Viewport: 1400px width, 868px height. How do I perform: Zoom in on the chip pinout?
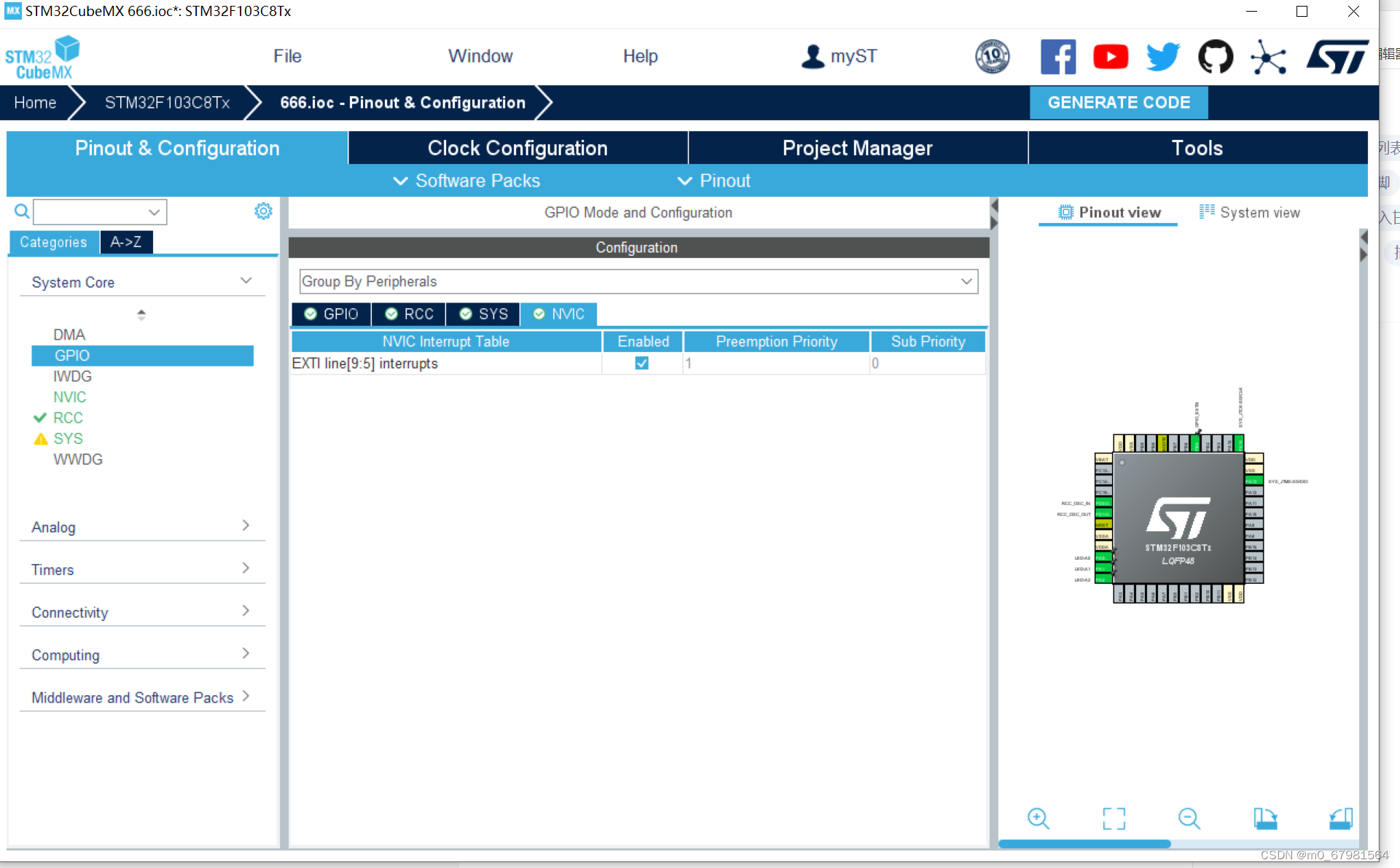[1038, 818]
